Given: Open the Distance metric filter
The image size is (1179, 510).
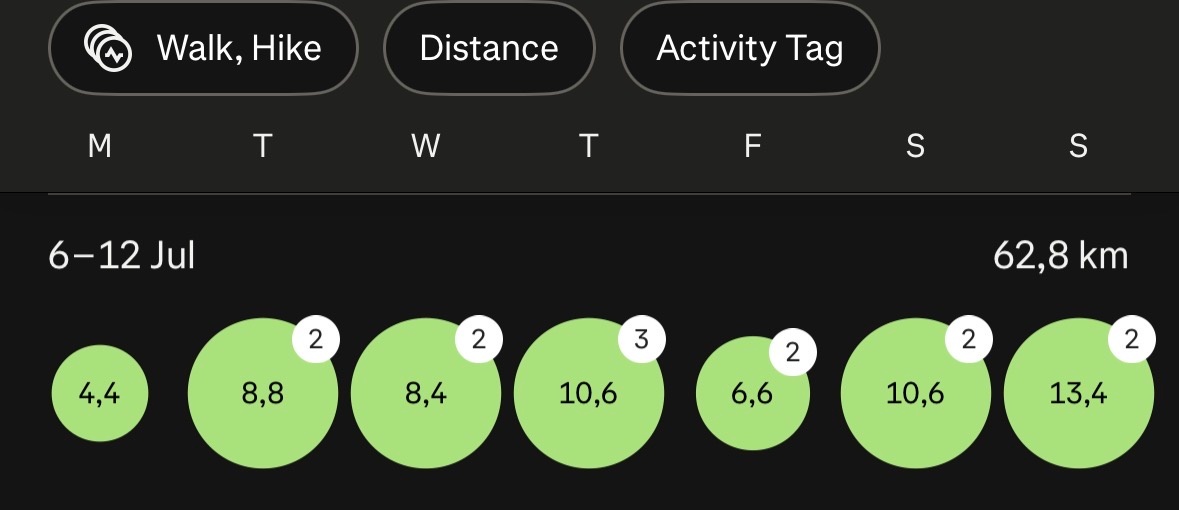Looking at the screenshot, I should click(489, 48).
